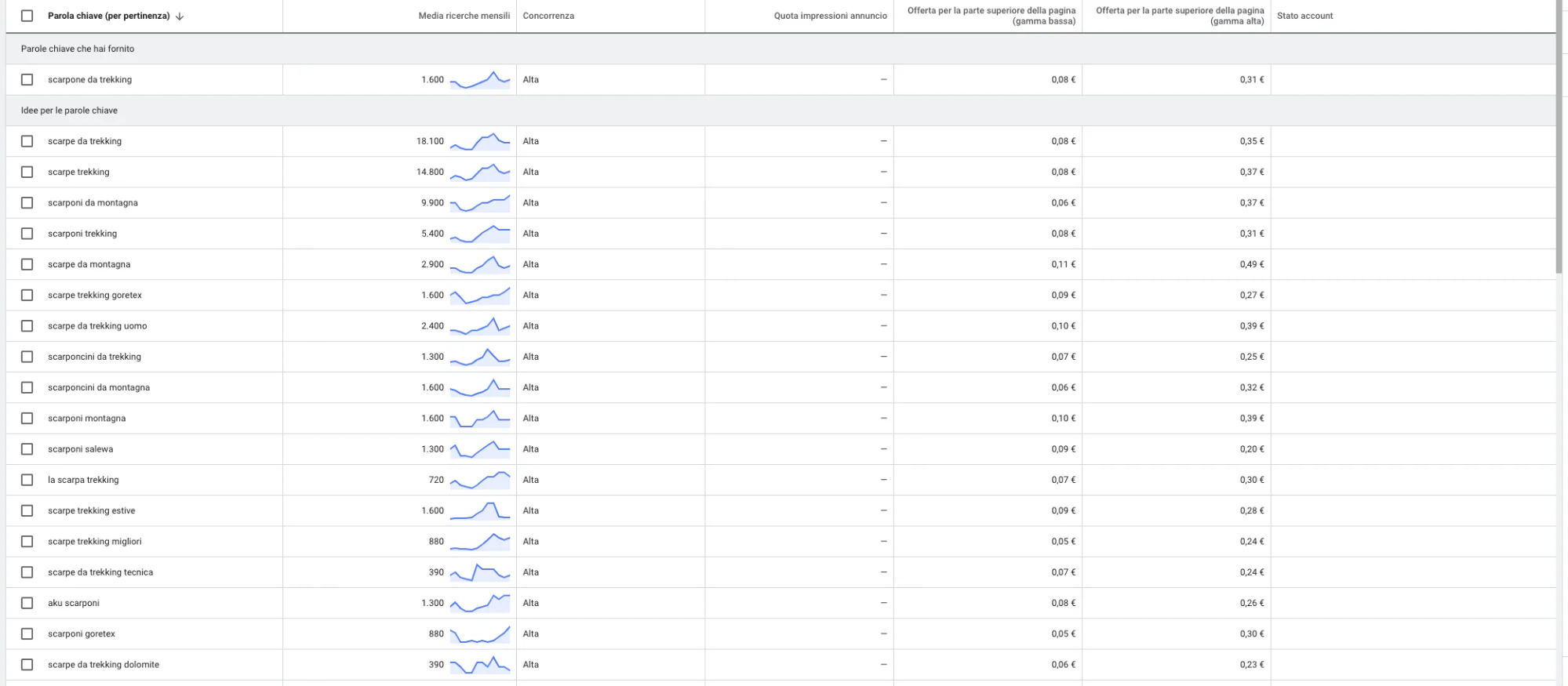This screenshot has height=686, width=1568.
Task: Sort by Media ricerche mensili column
Action: pos(464,16)
